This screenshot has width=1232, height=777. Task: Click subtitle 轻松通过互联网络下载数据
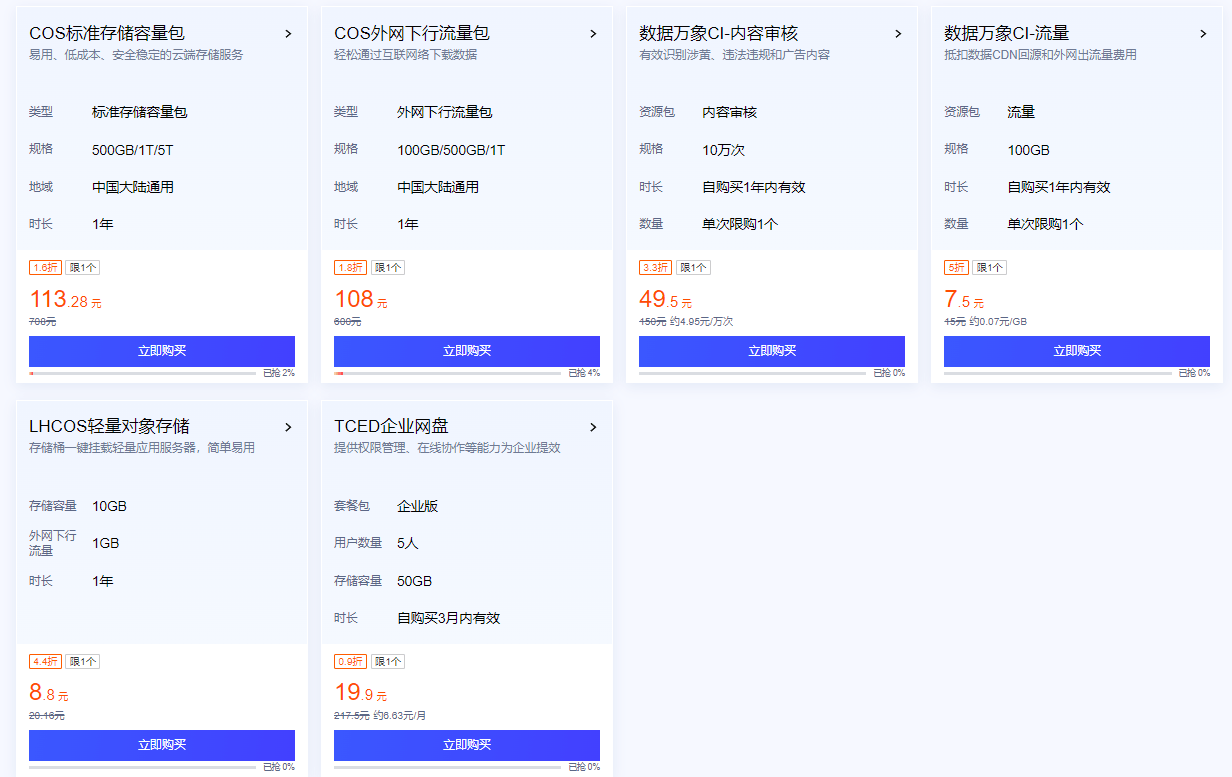point(406,55)
